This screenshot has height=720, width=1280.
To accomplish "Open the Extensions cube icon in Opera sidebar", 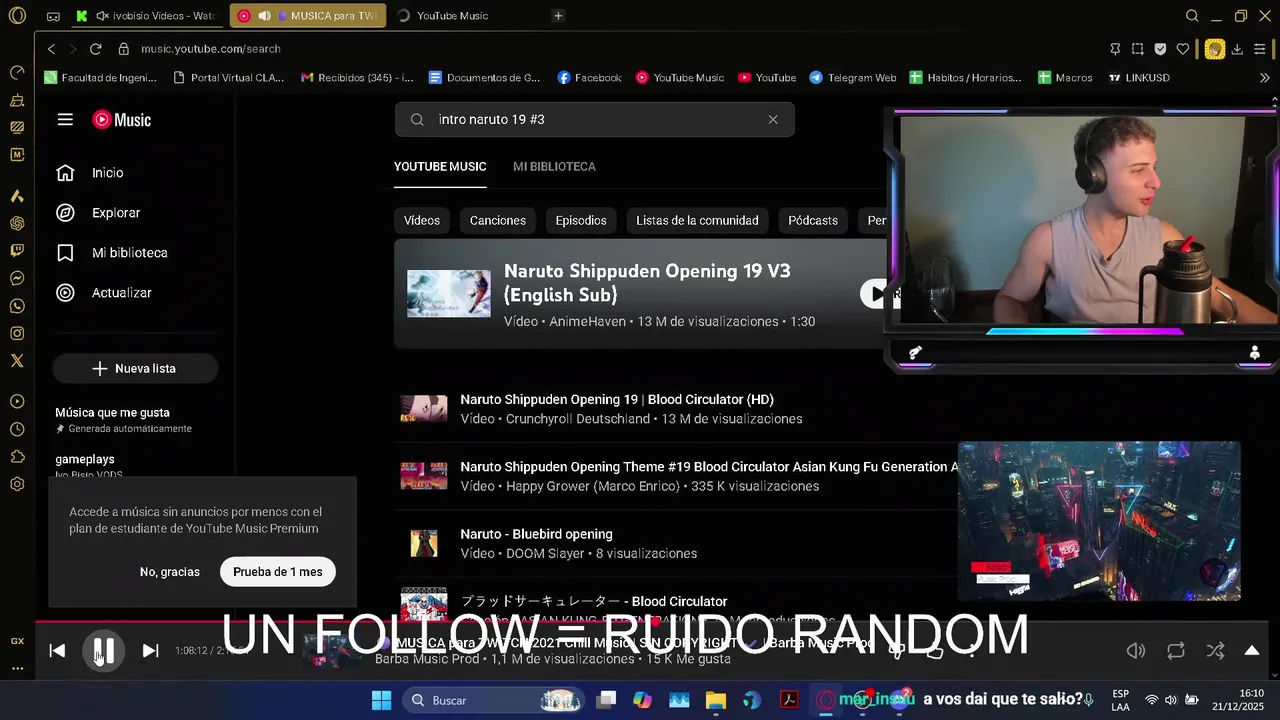I will 17,456.
